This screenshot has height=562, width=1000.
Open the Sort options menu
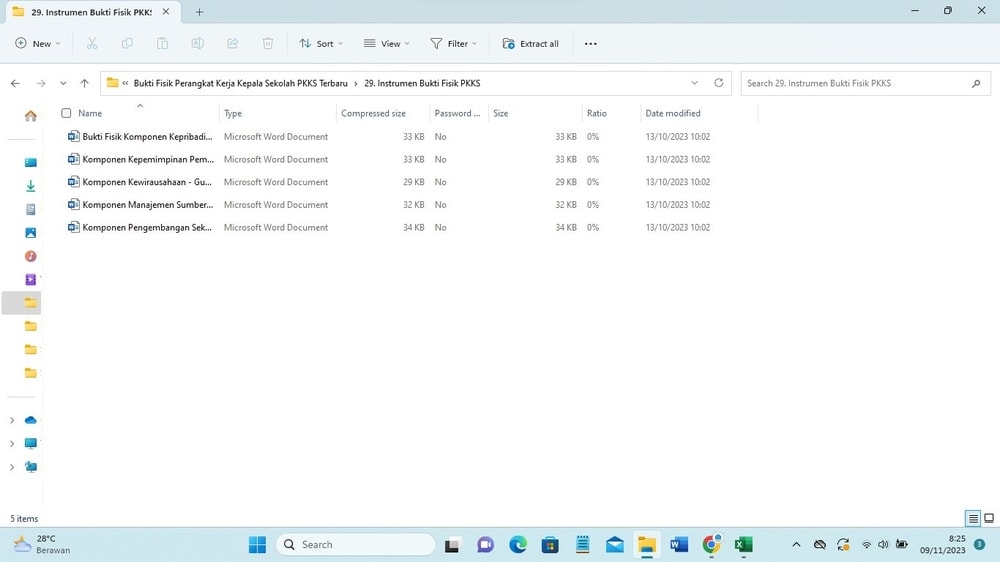321,44
